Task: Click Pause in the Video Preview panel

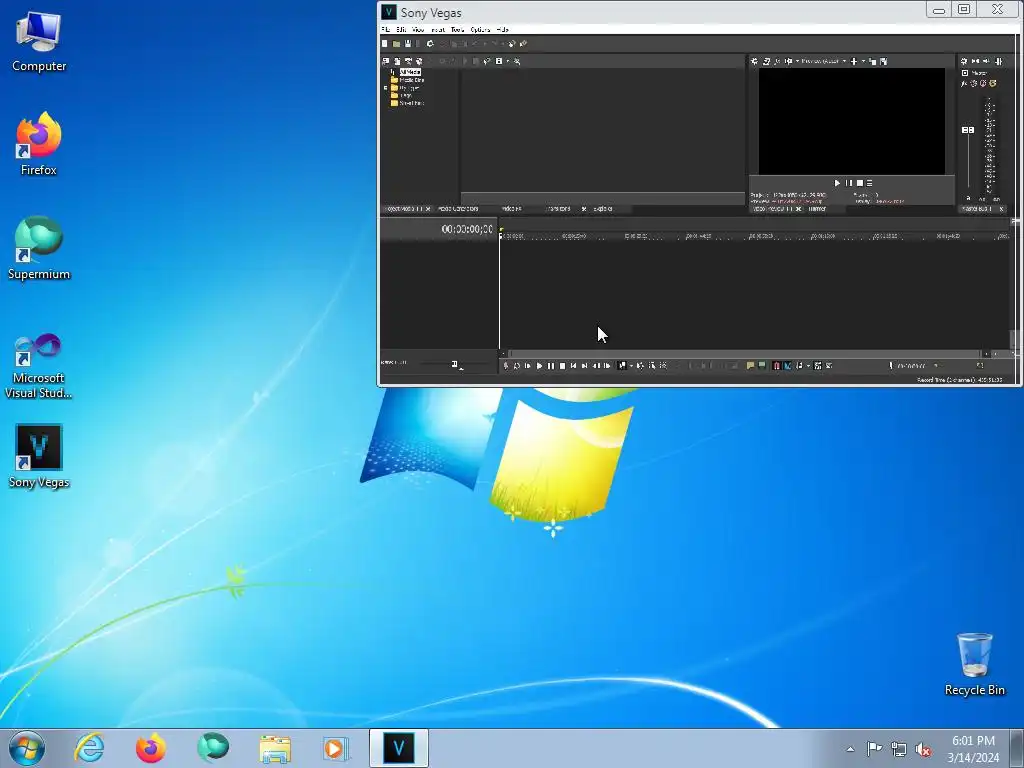Action: tap(848, 184)
